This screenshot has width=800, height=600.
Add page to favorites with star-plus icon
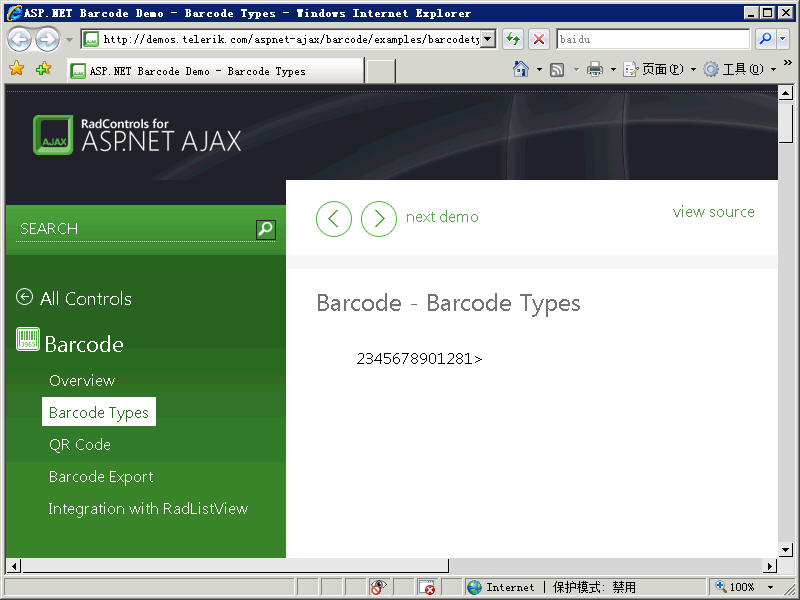tap(43, 68)
